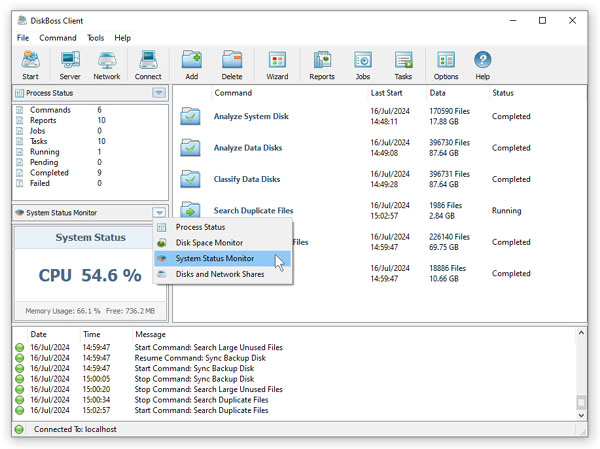Click log message Stop Command: Sync Backup Disk
Viewport: 600px width, 449px height.
pyautogui.click(x=194, y=379)
